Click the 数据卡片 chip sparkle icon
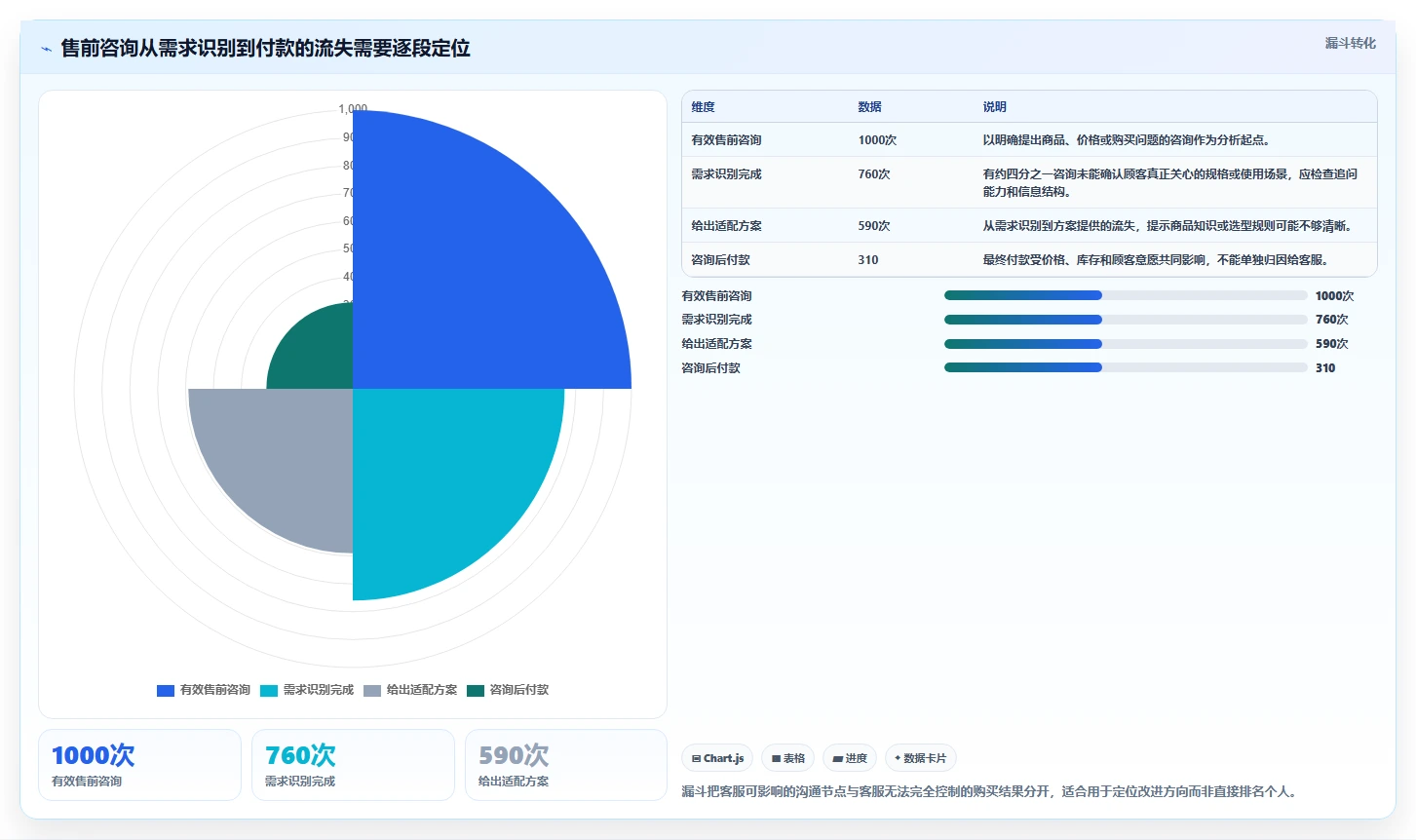This screenshot has height=840, width=1416. [898, 758]
